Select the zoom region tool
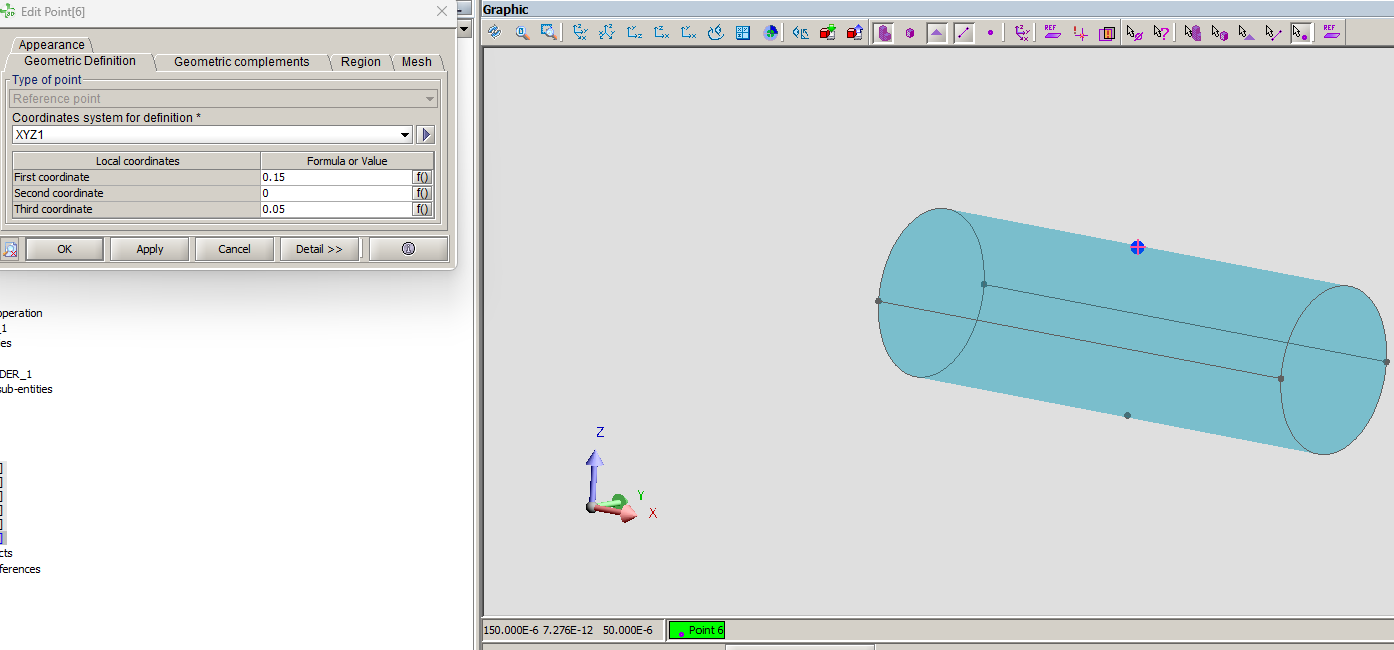This screenshot has width=1394, height=650. click(x=549, y=33)
